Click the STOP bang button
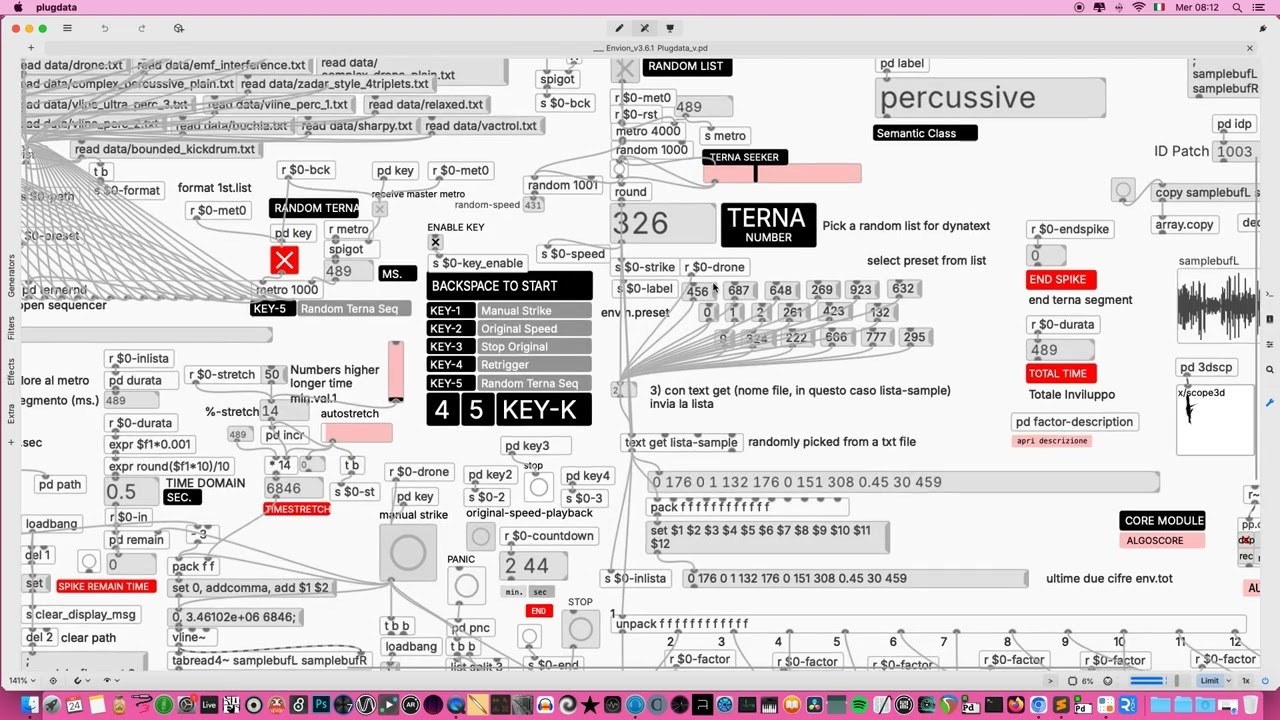The height and width of the screenshot is (720, 1280). pyautogui.click(x=580, y=628)
